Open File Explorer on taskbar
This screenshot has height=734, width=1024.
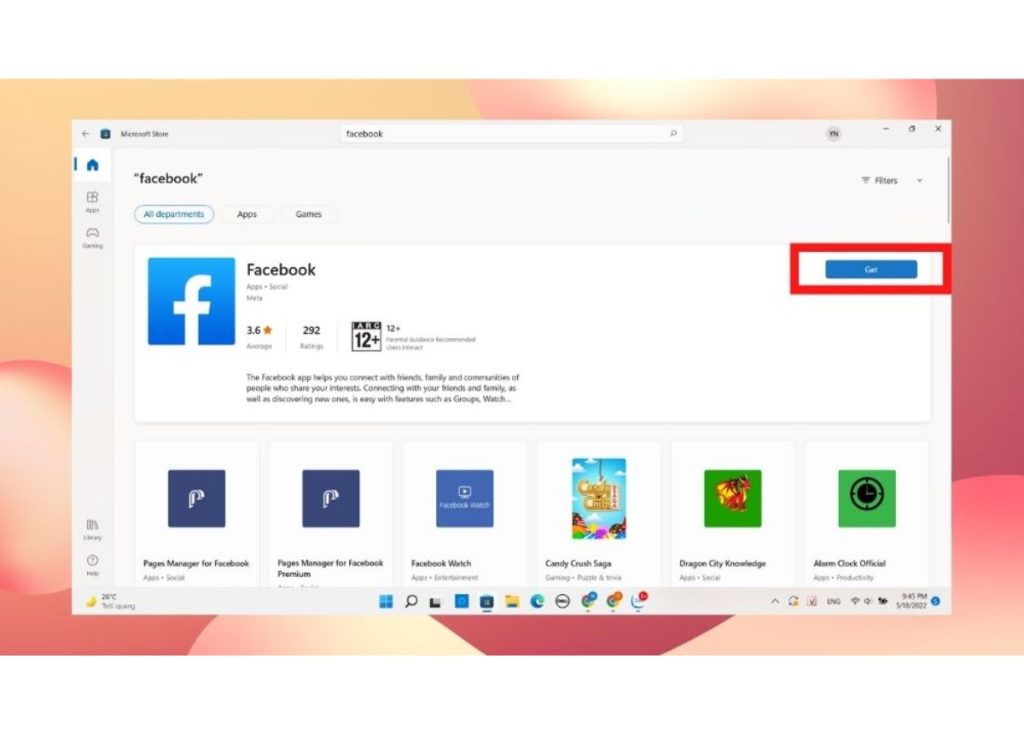[511, 601]
